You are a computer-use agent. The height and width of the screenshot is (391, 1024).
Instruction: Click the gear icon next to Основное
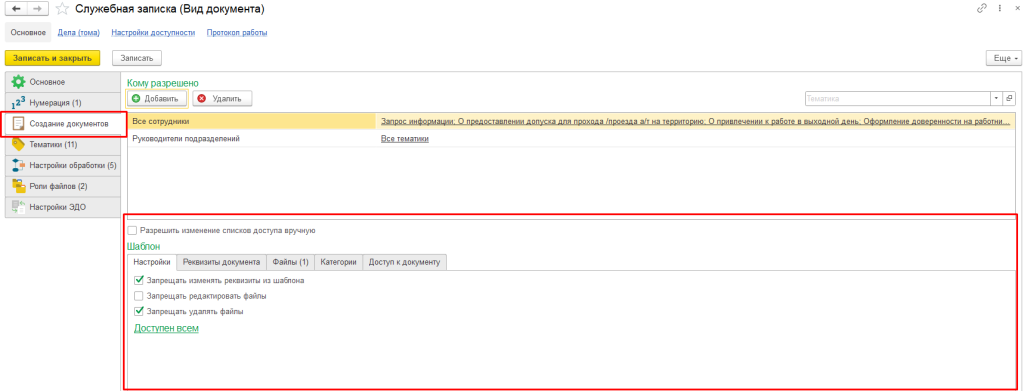18,82
